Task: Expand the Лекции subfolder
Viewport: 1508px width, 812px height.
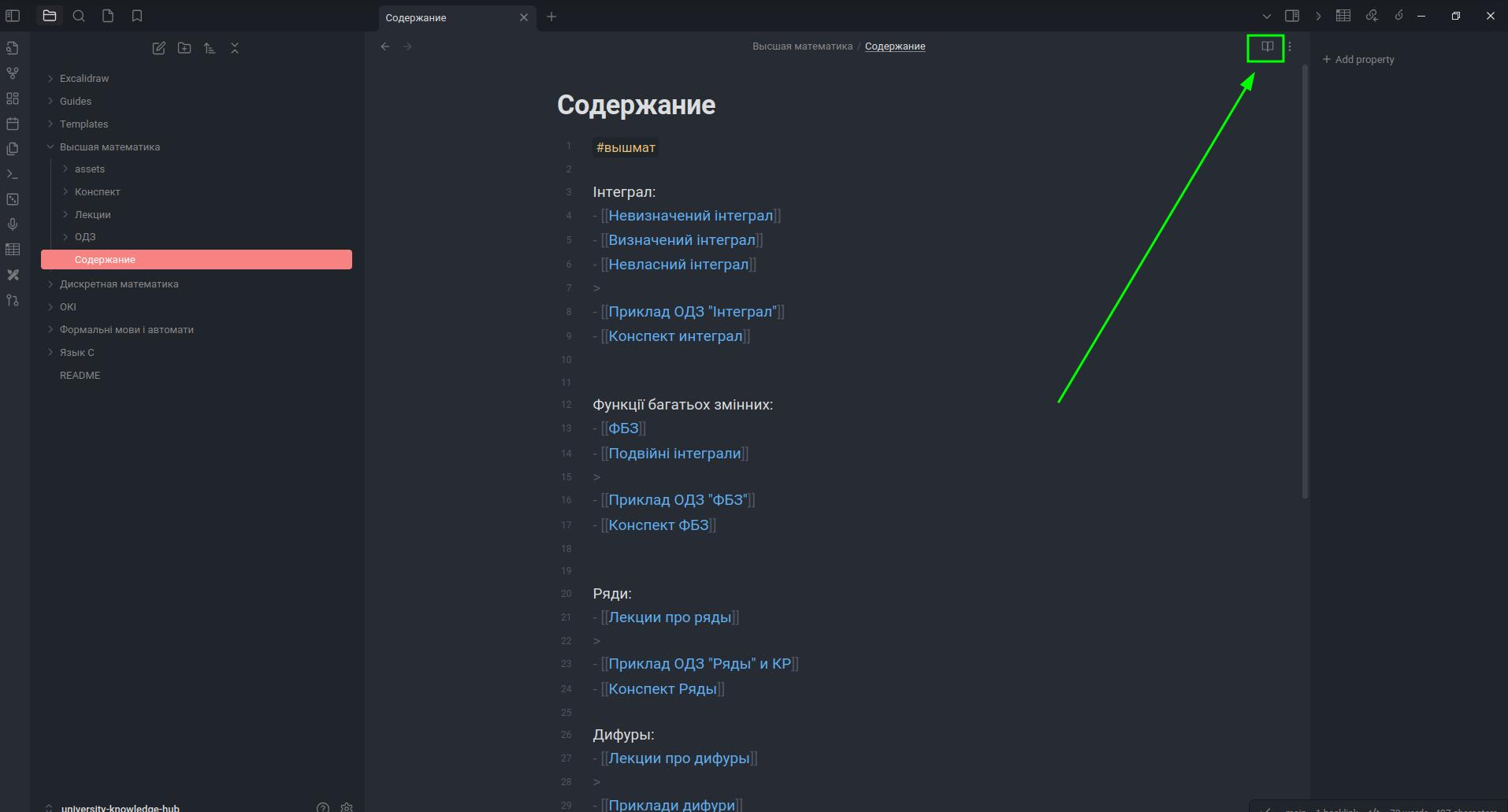Action: [x=65, y=214]
